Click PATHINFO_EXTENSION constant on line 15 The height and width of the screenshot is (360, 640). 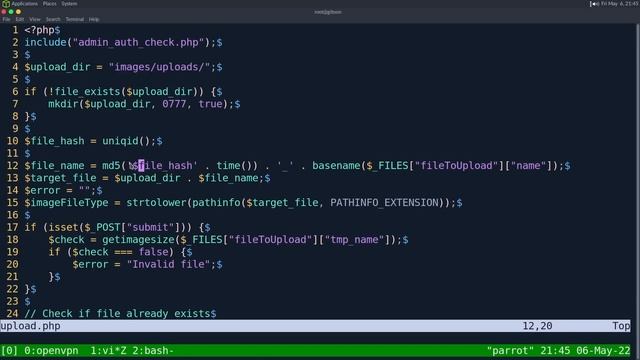pos(384,202)
